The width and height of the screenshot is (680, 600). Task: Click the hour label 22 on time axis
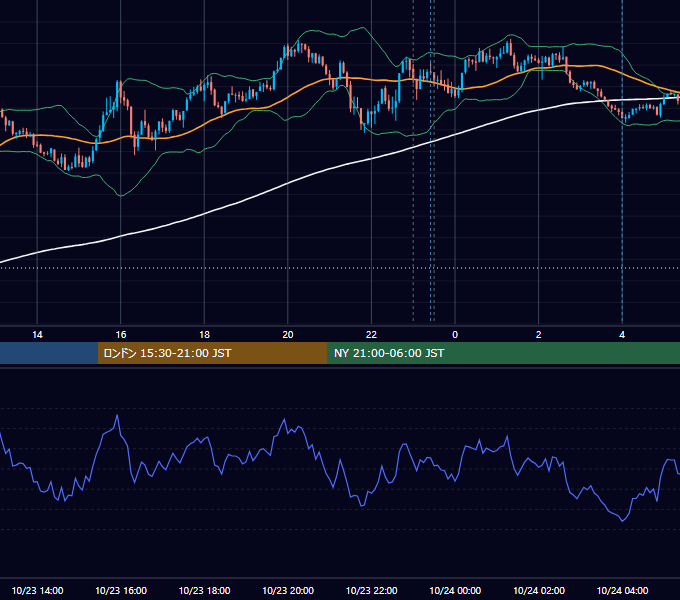371,334
